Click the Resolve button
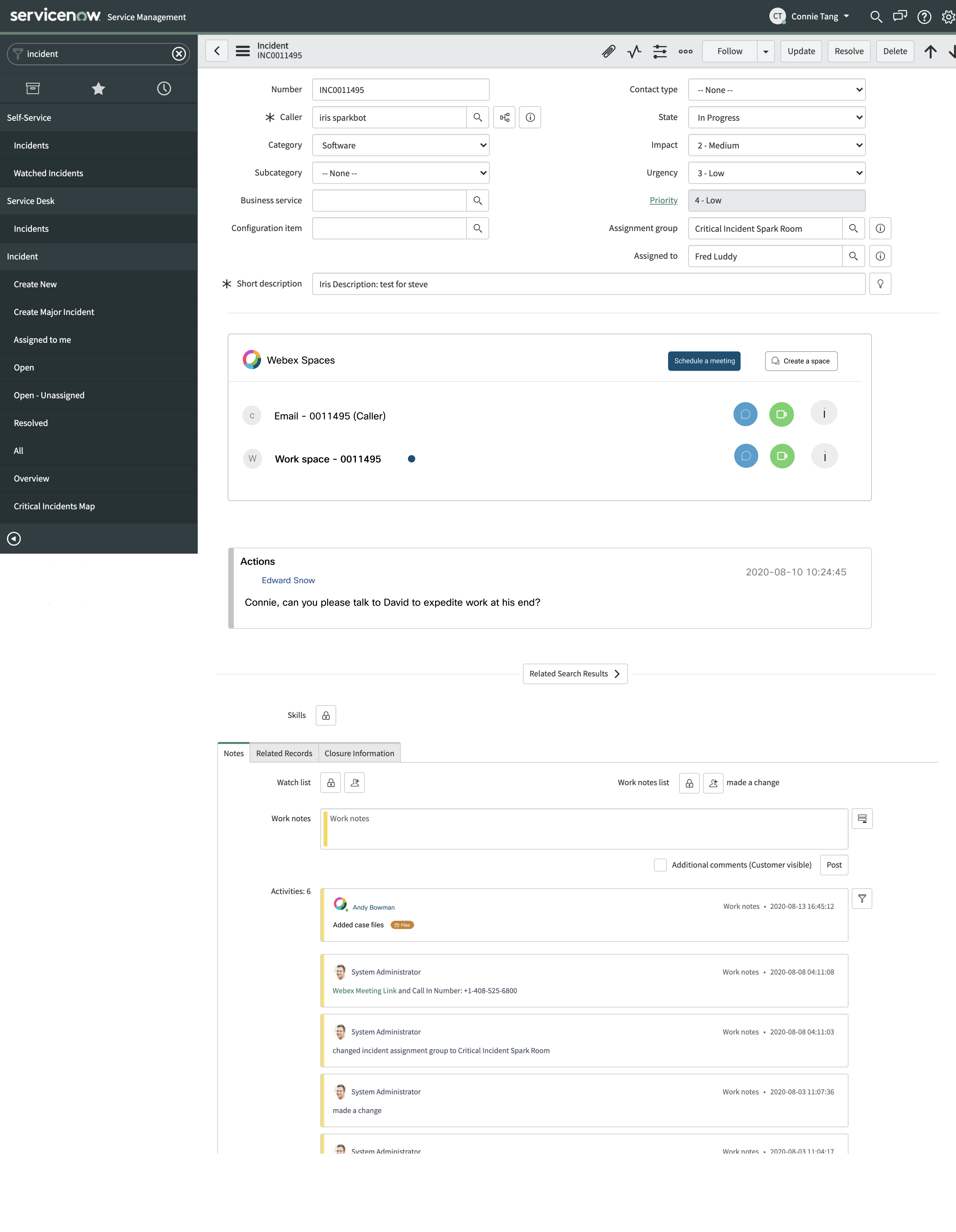956x1232 pixels. coord(849,51)
